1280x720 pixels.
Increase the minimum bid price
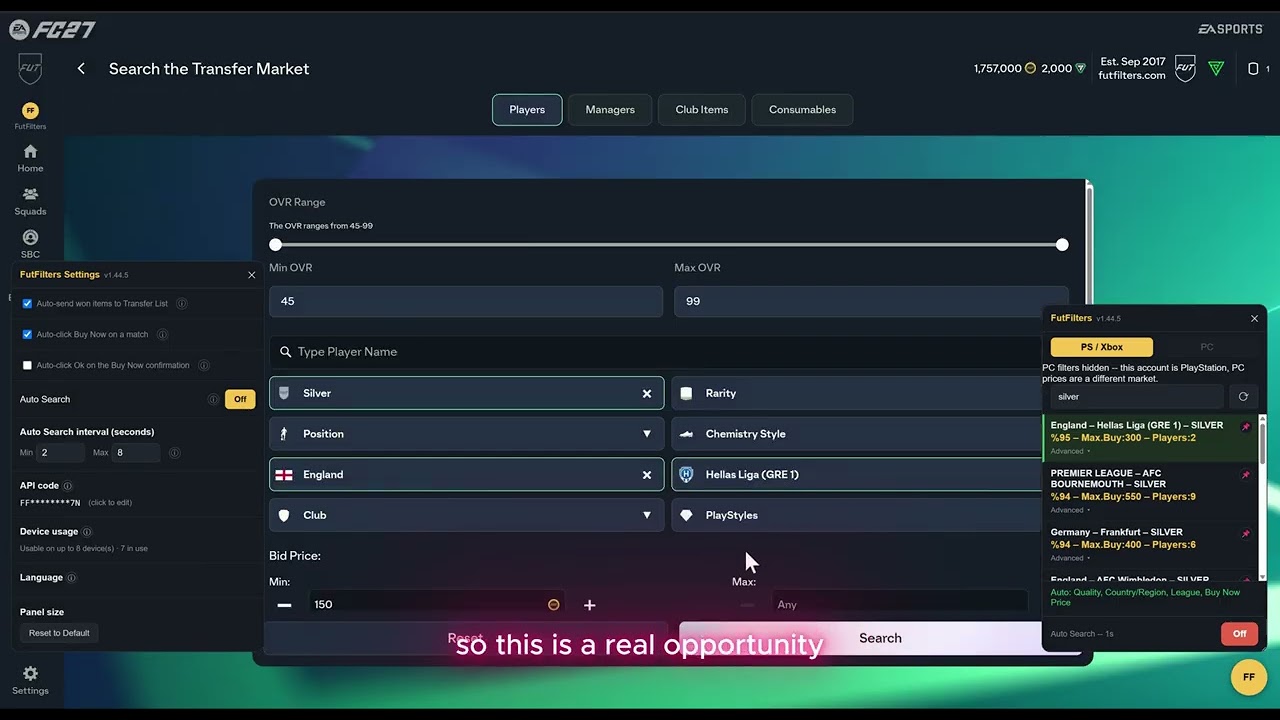589,605
